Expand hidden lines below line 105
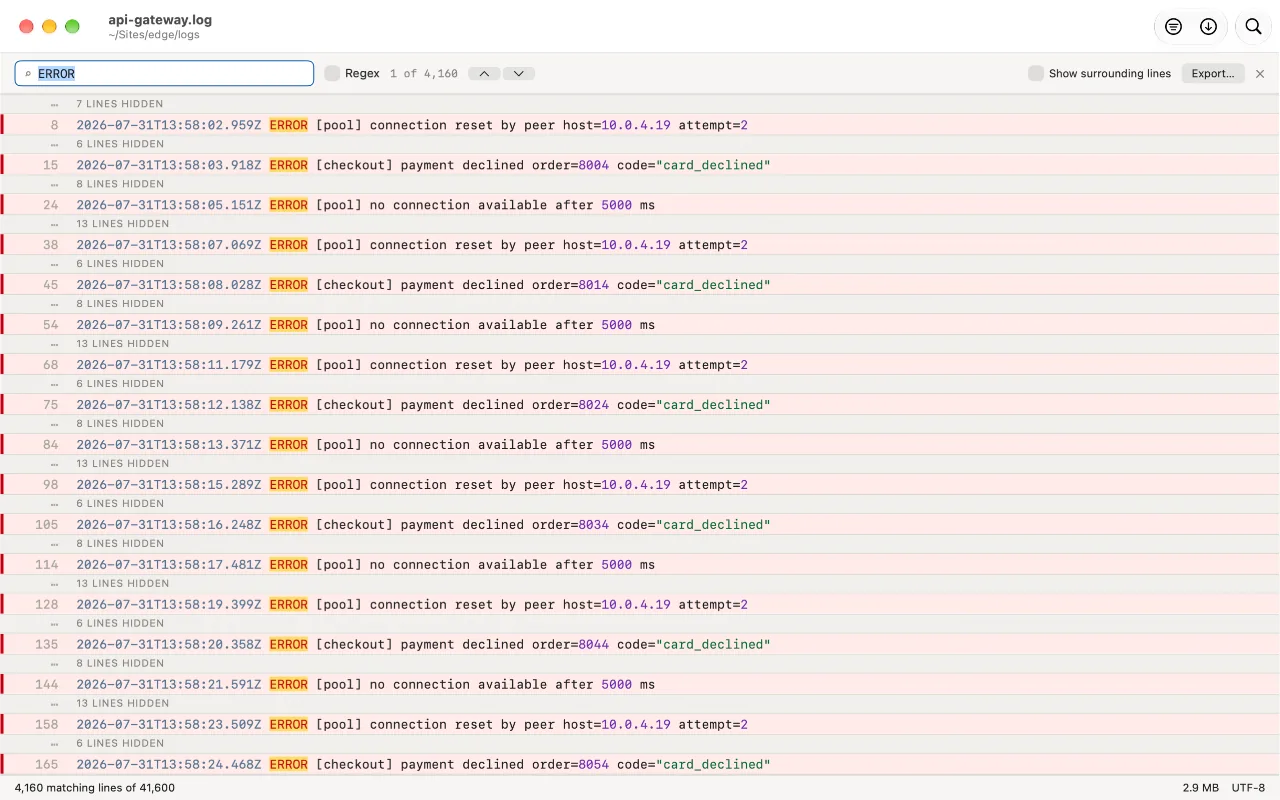1280x800 pixels. 640,544
